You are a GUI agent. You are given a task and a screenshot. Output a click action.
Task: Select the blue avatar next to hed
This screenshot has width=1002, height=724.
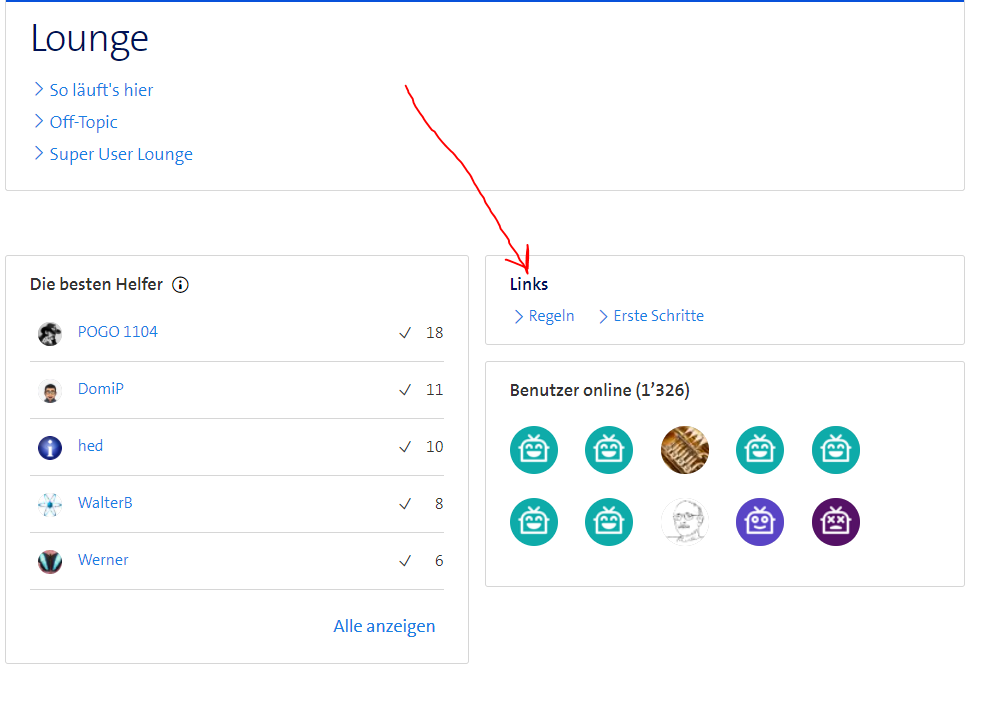[50, 448]
